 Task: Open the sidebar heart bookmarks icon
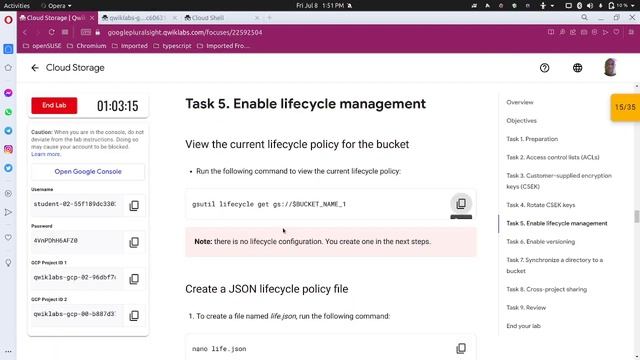8,238
